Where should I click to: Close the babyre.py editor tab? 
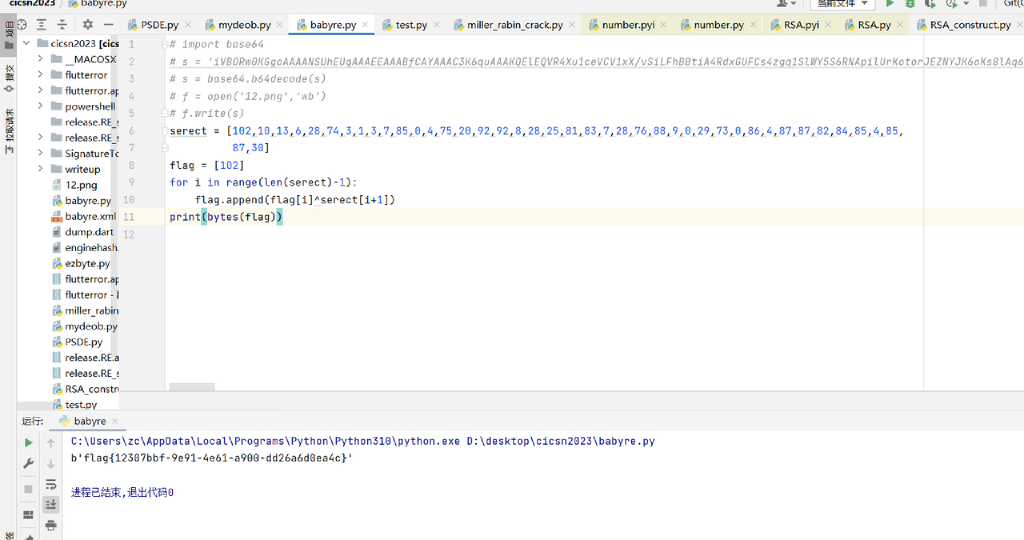coord(366,25)
